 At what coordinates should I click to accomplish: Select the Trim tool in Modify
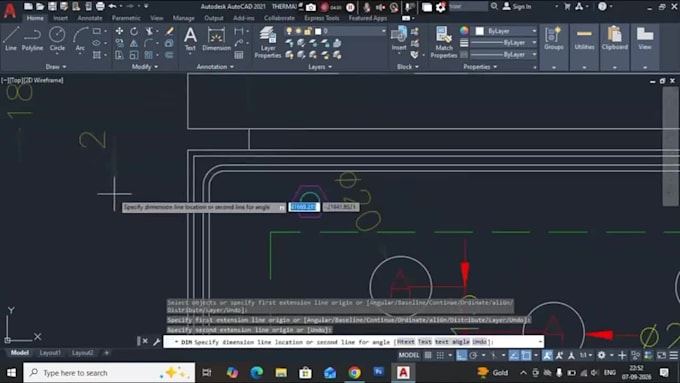coord(149,31)
